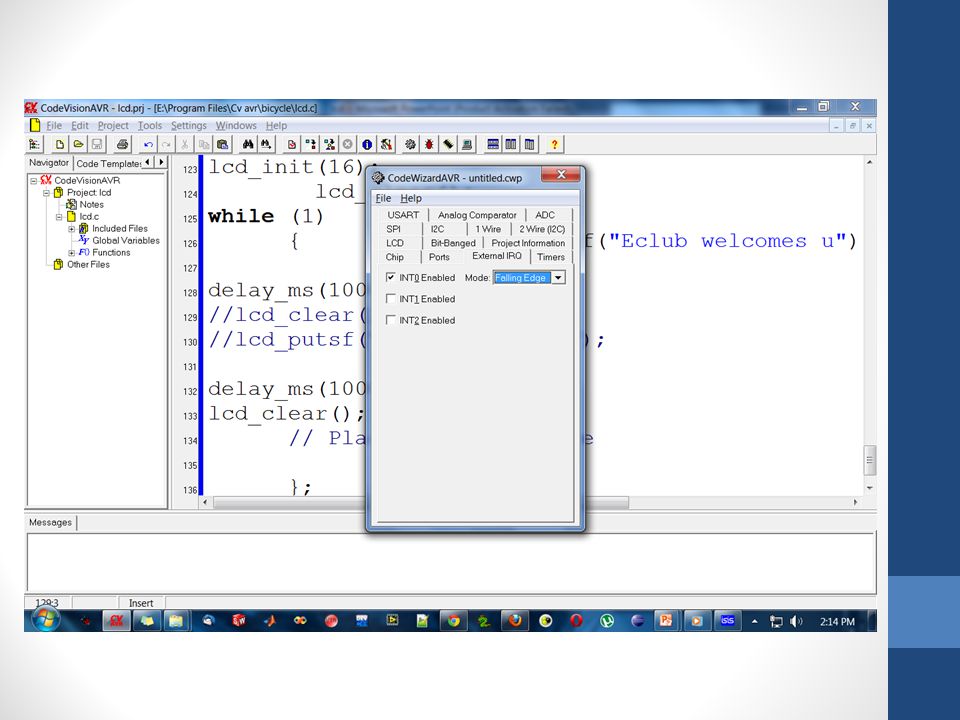This screenshot has width=960, height=720.
Task: Click the red bug Debugger icon
Action: point(429,144)
